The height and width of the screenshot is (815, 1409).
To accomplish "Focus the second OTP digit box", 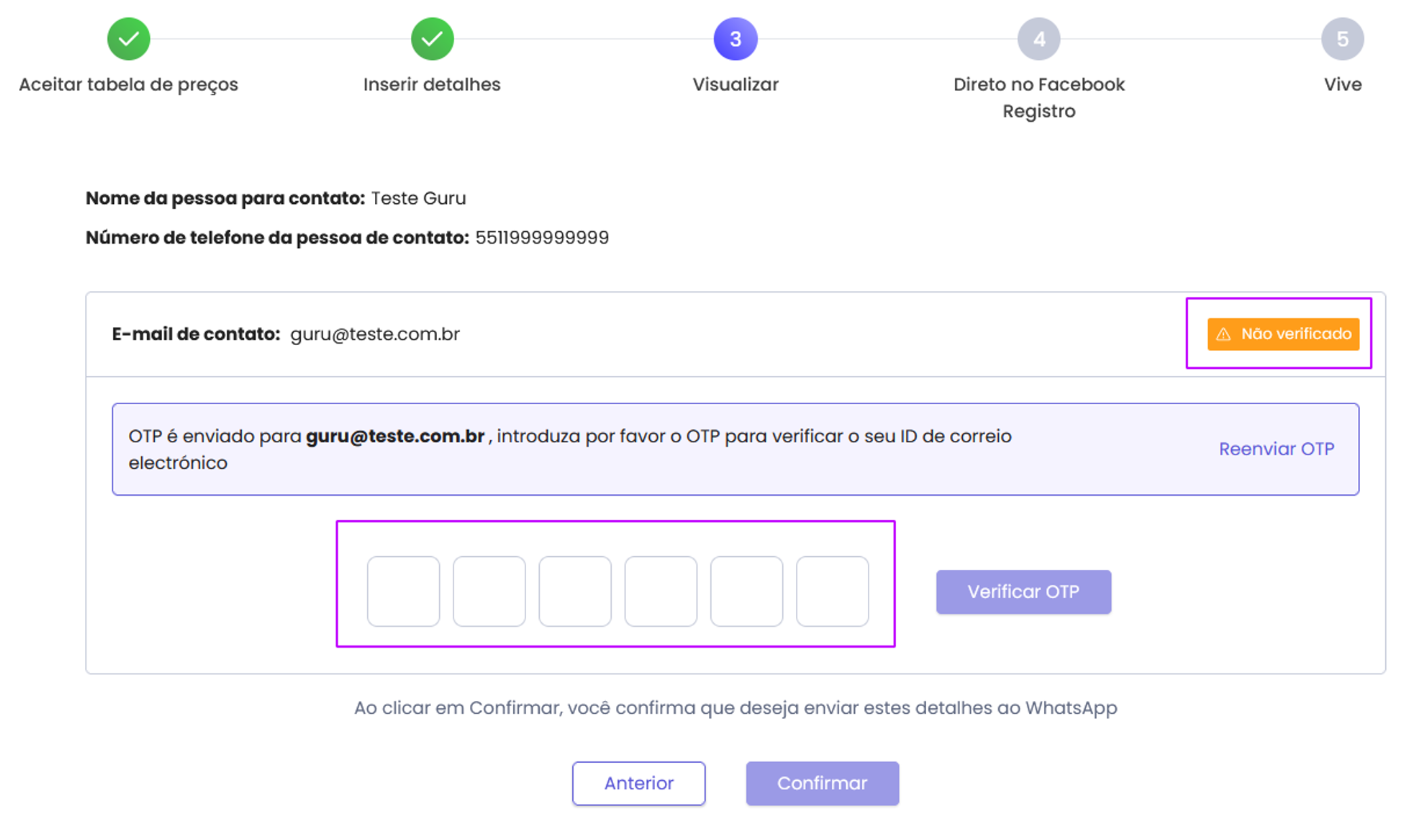I will click(x=489, y=591).
